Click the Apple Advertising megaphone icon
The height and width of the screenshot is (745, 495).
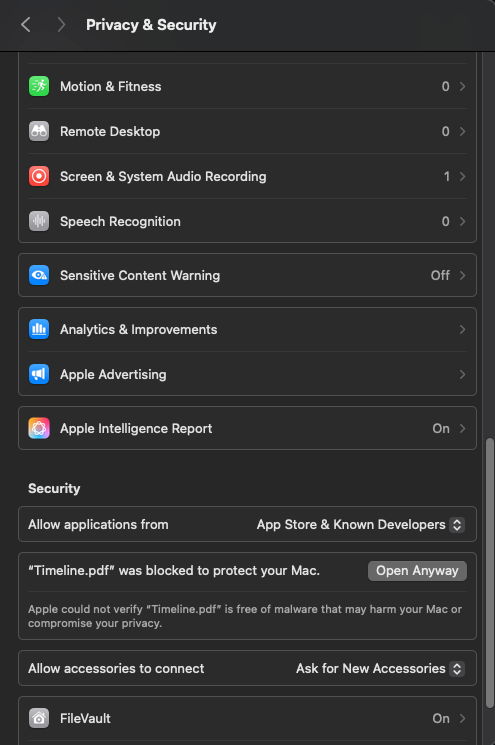click(x=39, y=374)
